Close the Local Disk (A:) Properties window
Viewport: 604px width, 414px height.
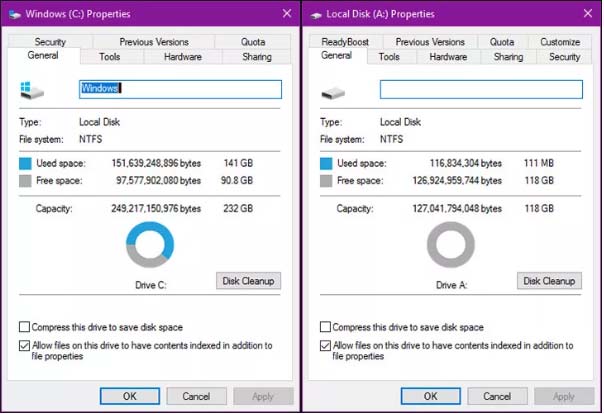tap(588, 14)
